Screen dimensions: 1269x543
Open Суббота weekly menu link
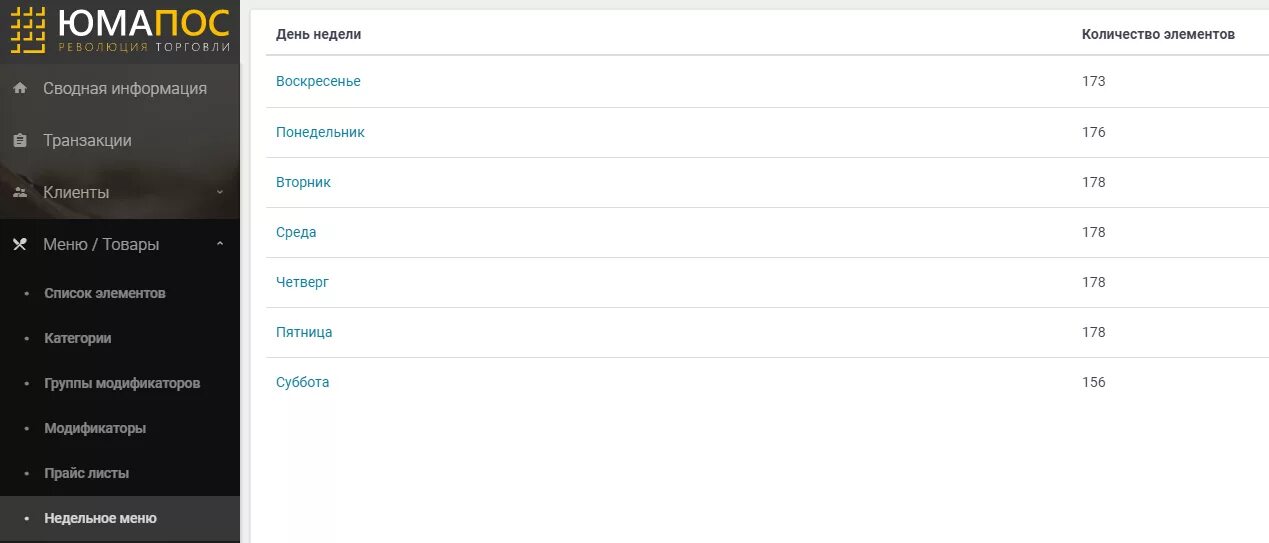pos(302,382)
